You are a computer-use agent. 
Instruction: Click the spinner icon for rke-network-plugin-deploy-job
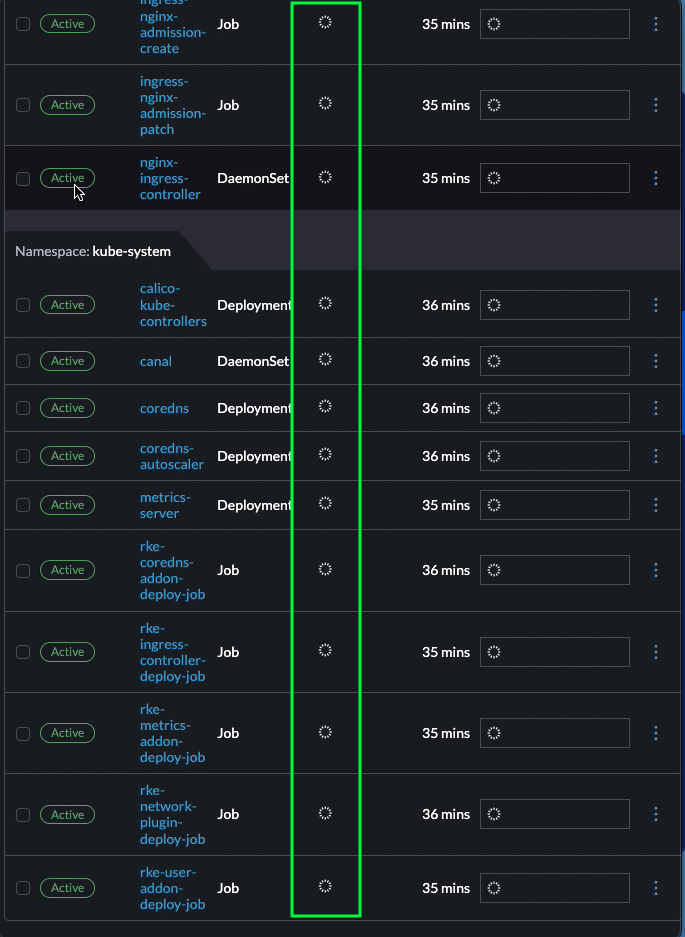click(324, 814)
